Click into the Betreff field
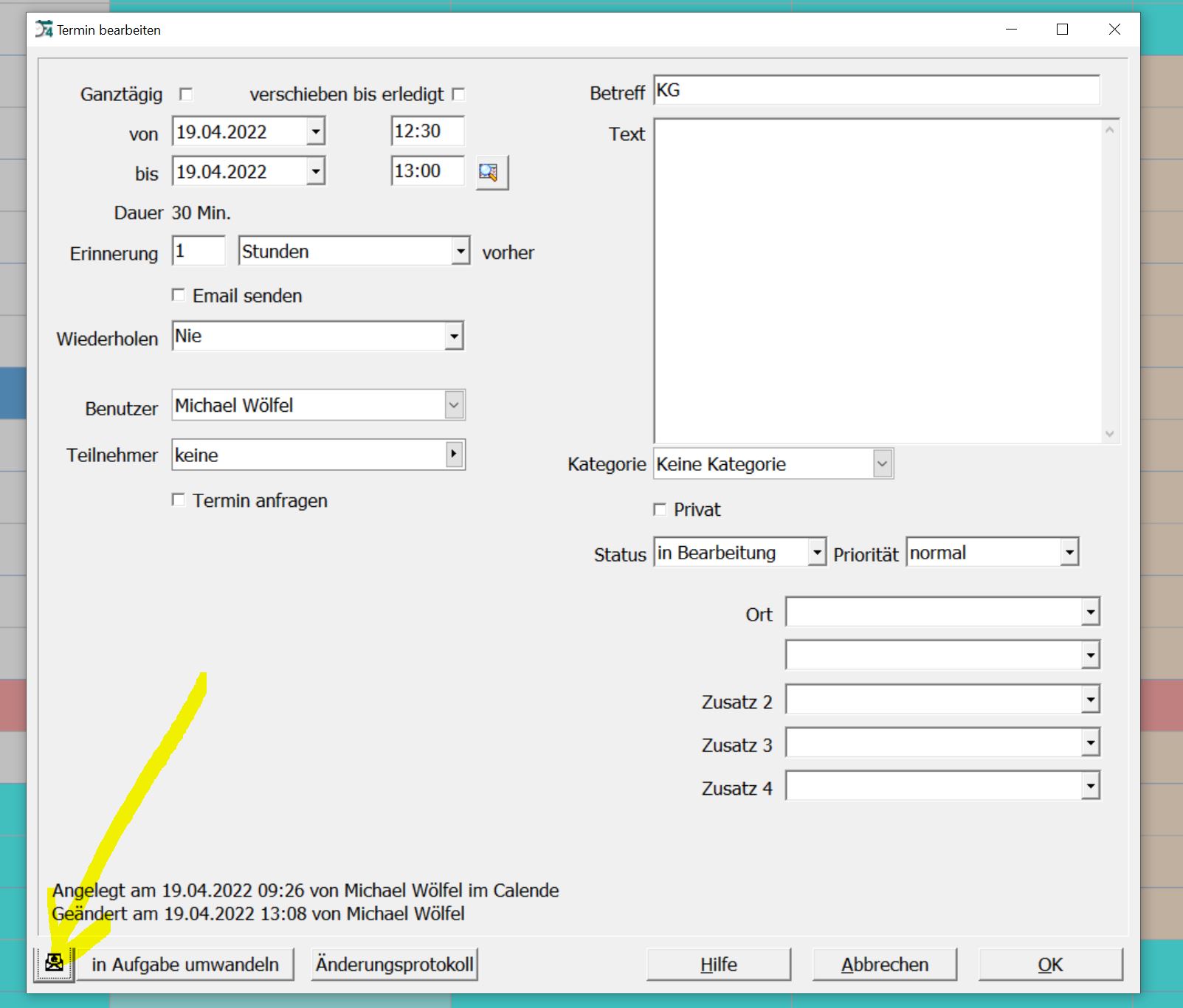 (876, 91)
